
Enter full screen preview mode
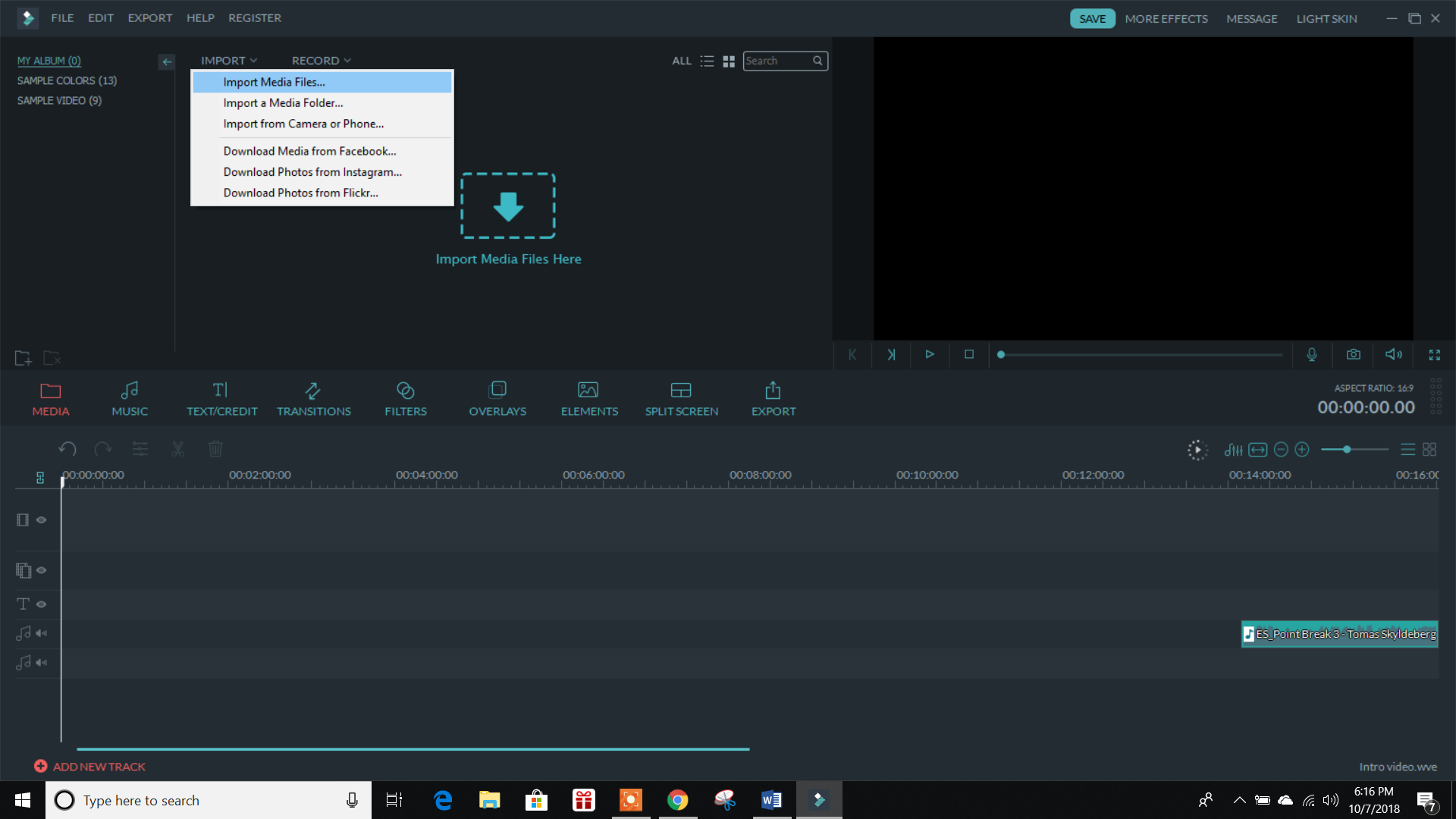pos(1435,354)
